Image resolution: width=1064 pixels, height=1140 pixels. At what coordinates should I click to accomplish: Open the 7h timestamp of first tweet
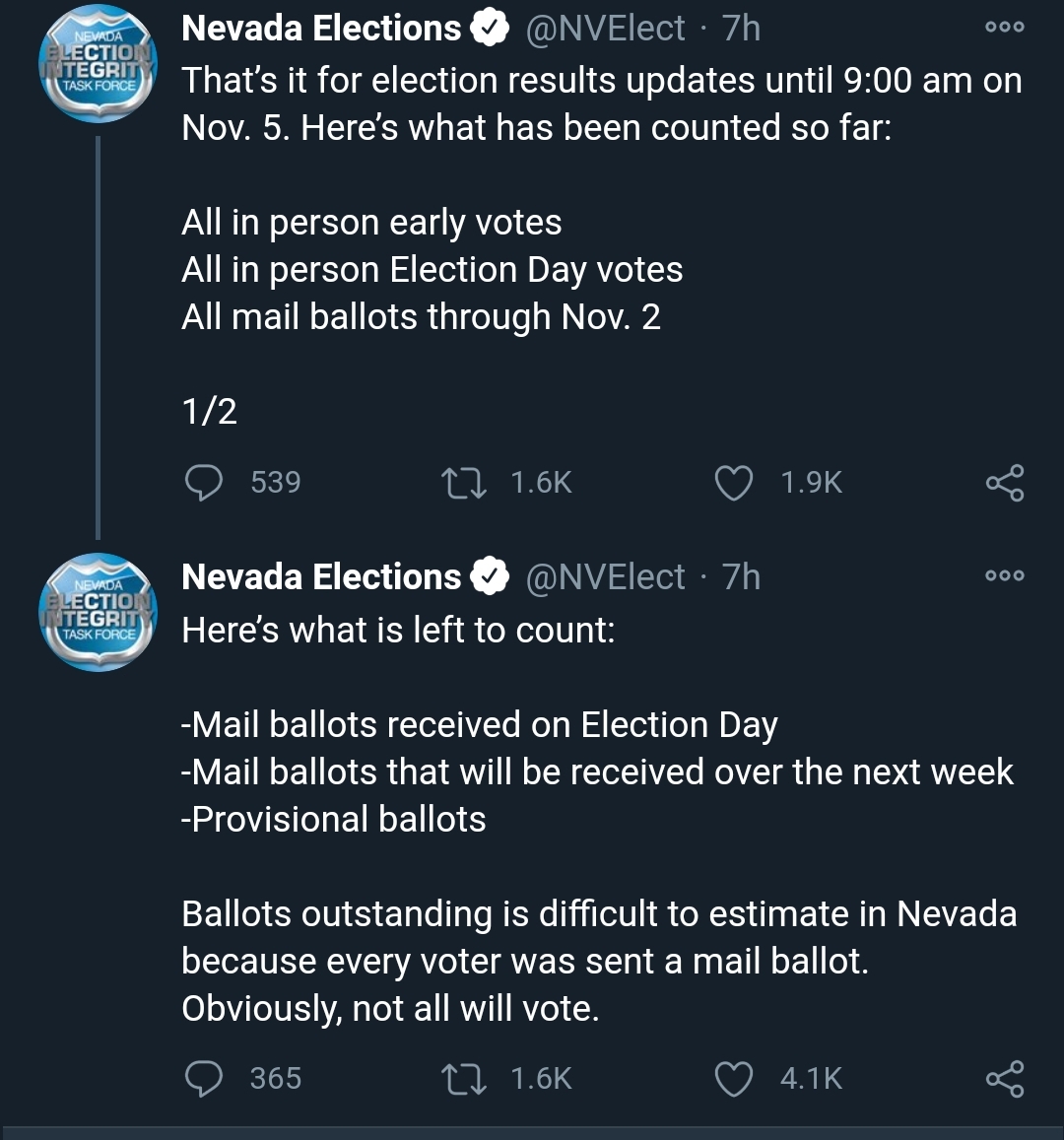click(741, 30)
